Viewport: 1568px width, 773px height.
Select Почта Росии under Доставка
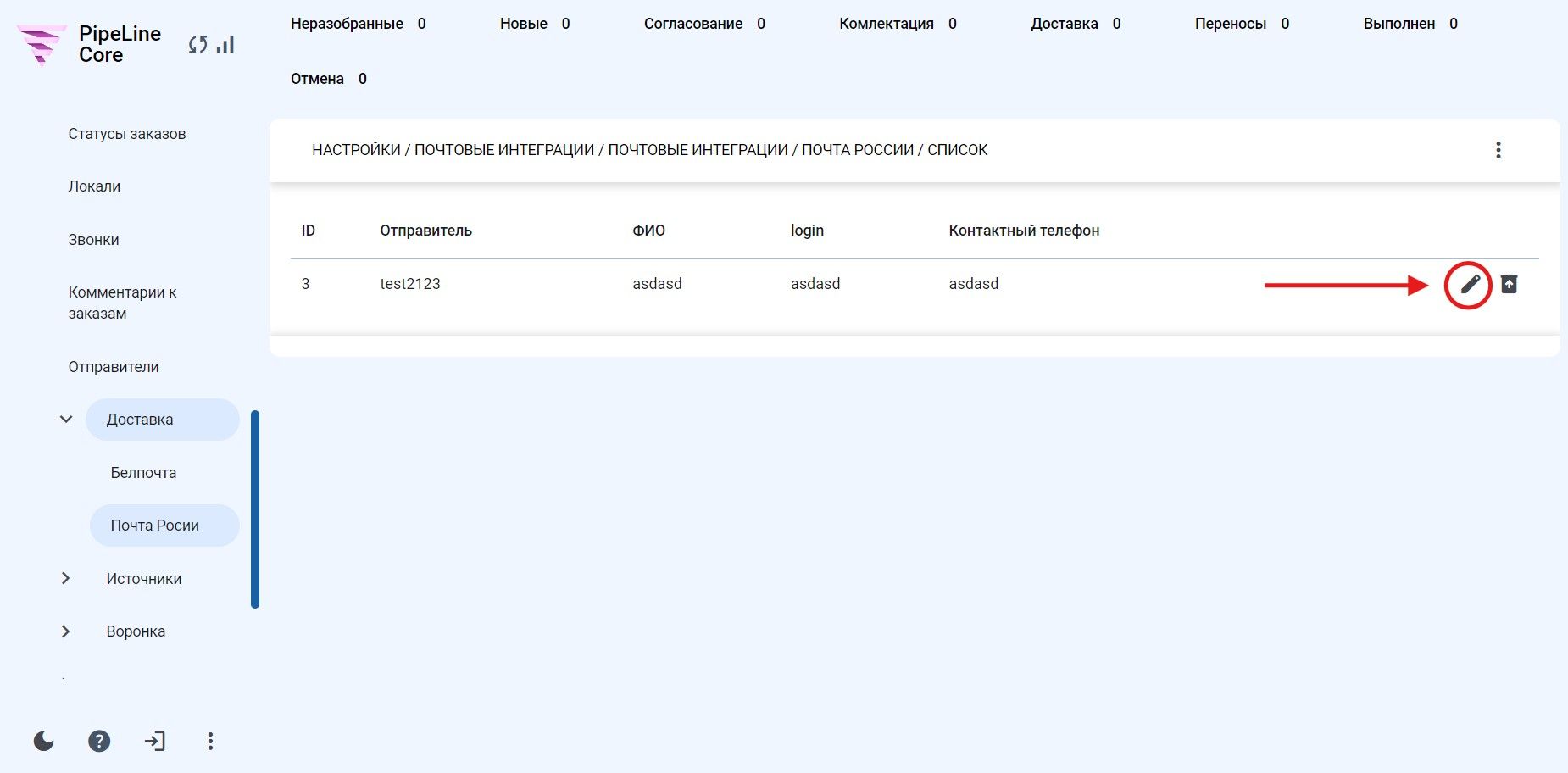(x=164, y=526)
